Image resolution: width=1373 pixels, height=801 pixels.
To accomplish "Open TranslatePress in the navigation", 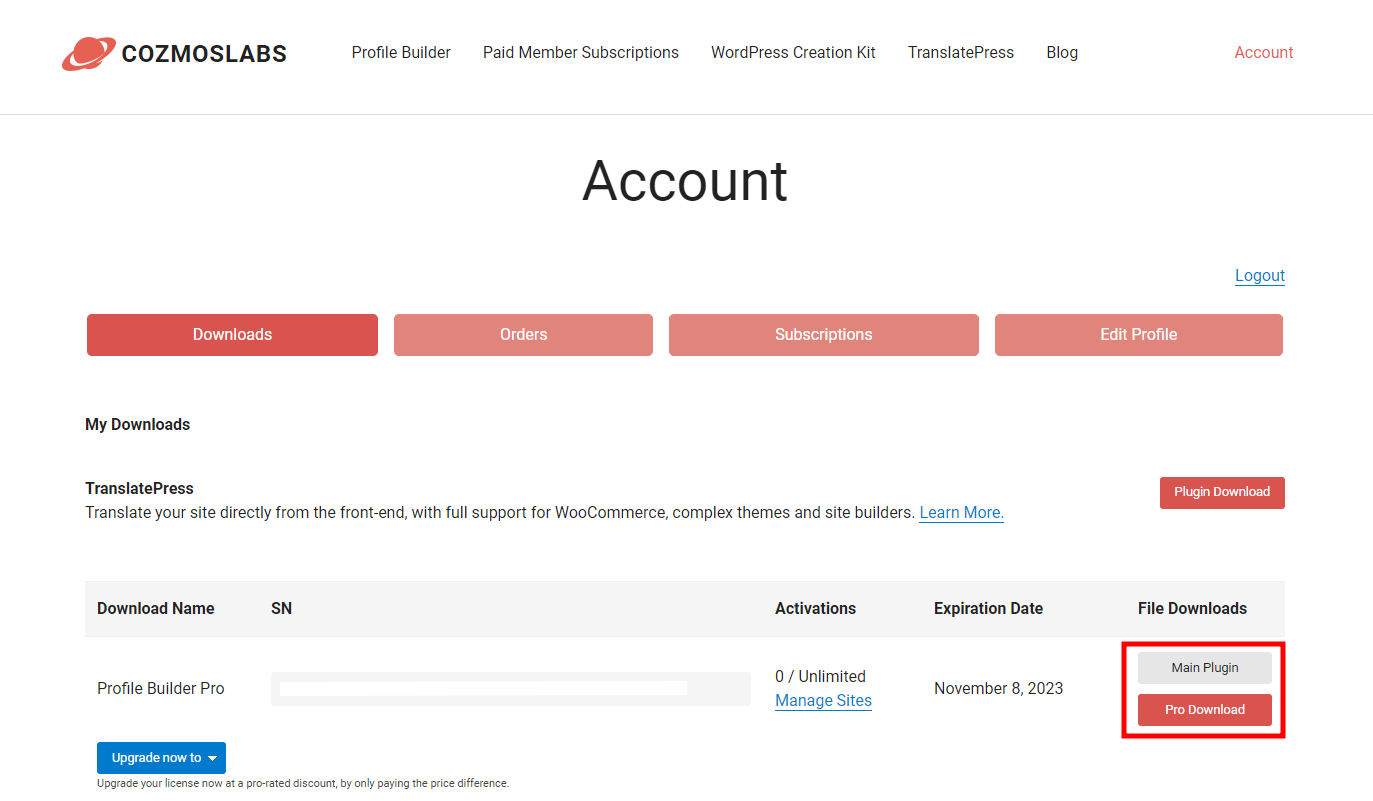I will pos(961,52).
